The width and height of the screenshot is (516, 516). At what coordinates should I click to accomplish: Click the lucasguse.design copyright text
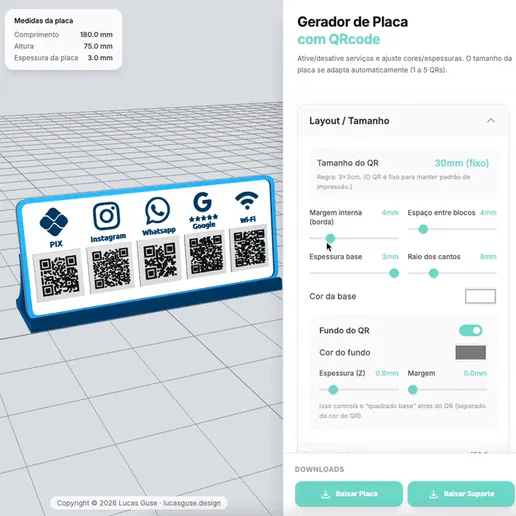[192, 503]
